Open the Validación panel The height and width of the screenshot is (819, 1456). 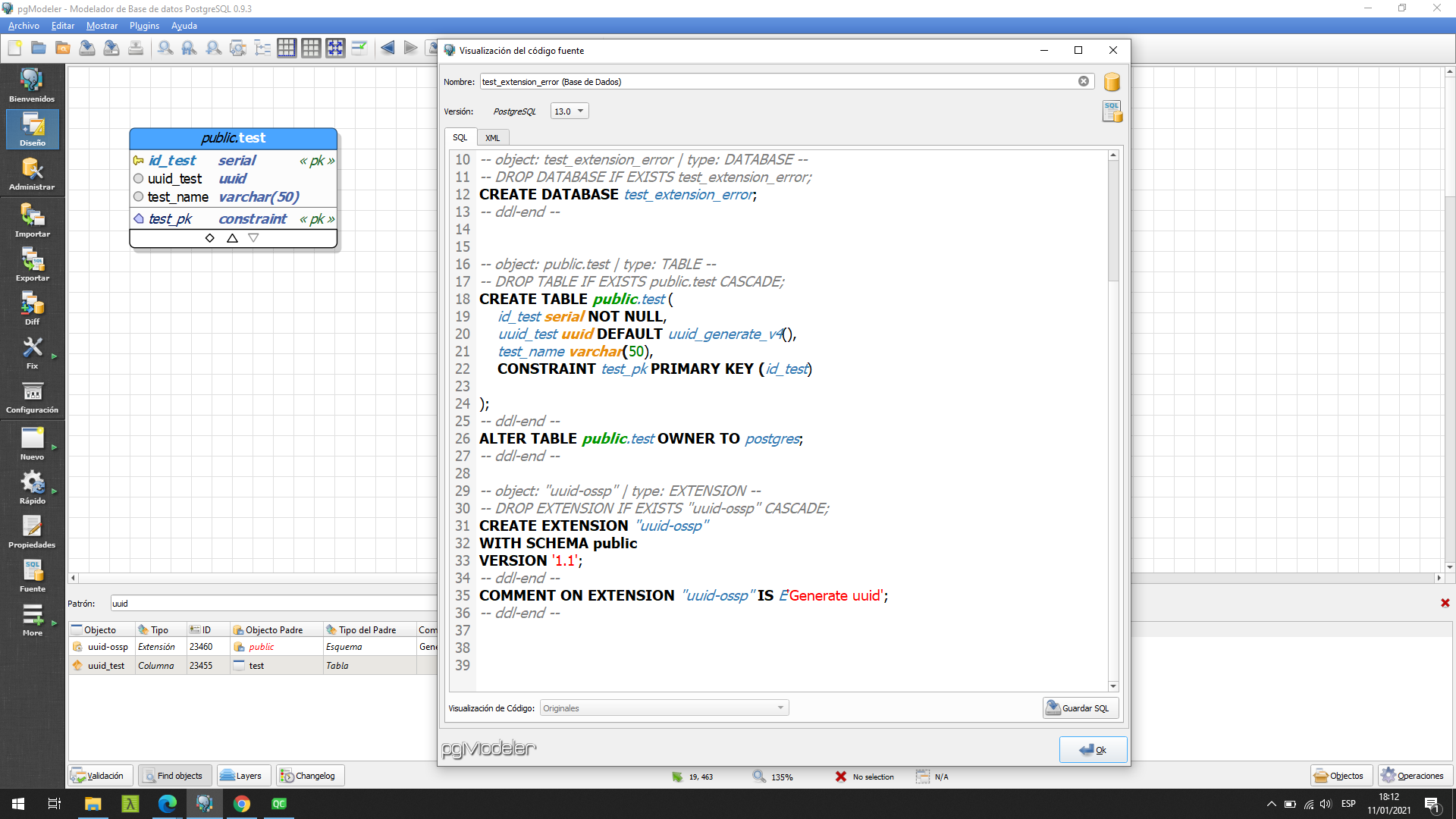(99, 775)
